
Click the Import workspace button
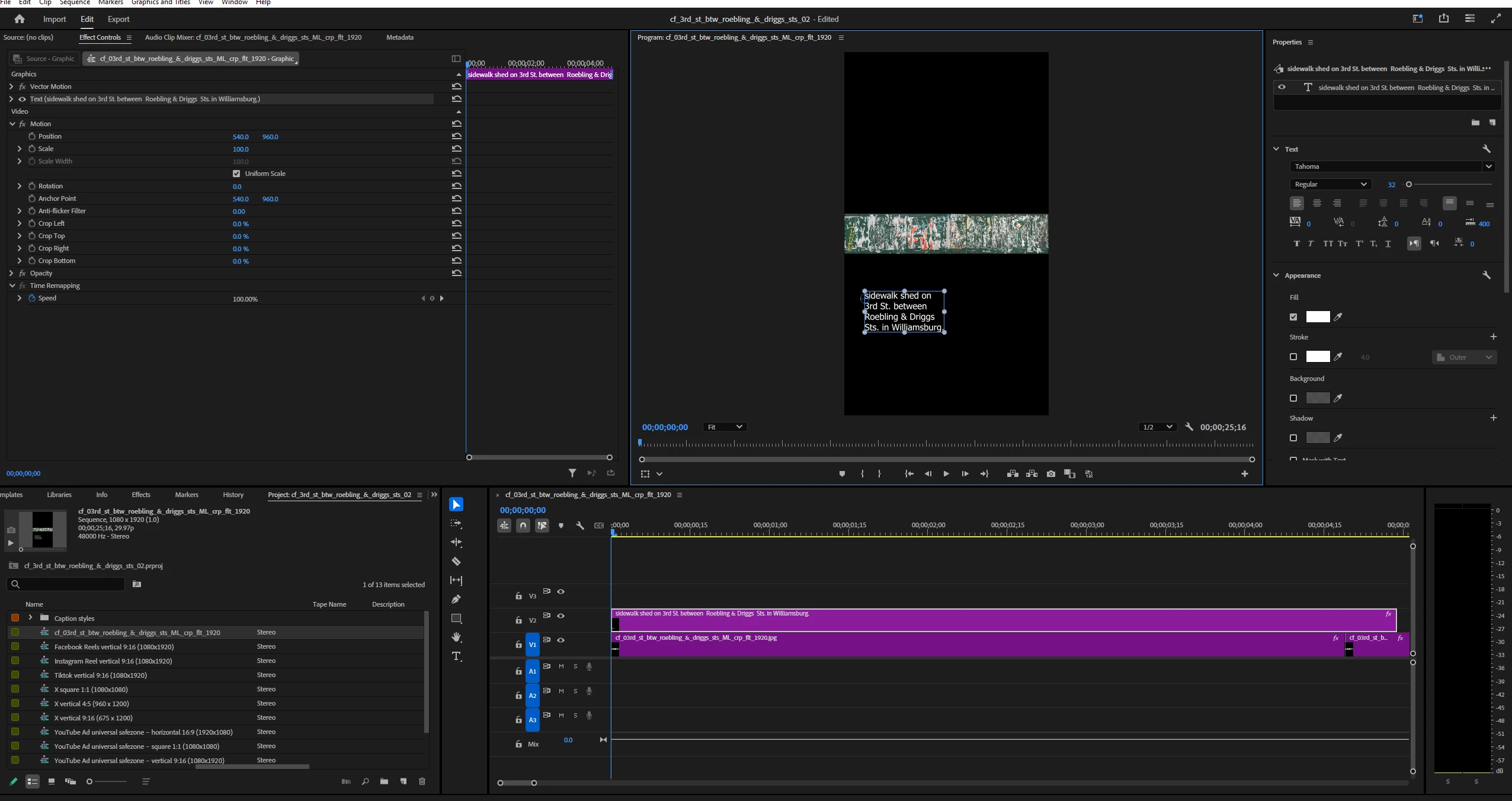point(55,19)
